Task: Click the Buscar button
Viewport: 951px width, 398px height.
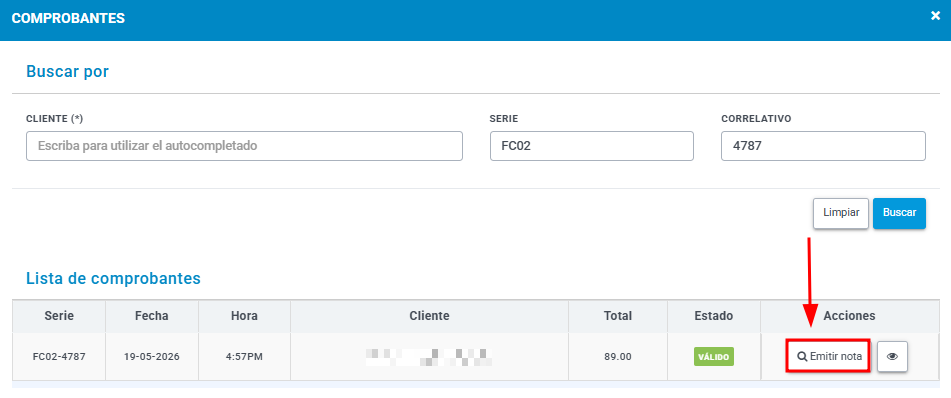Action: (x=899, y=213)
